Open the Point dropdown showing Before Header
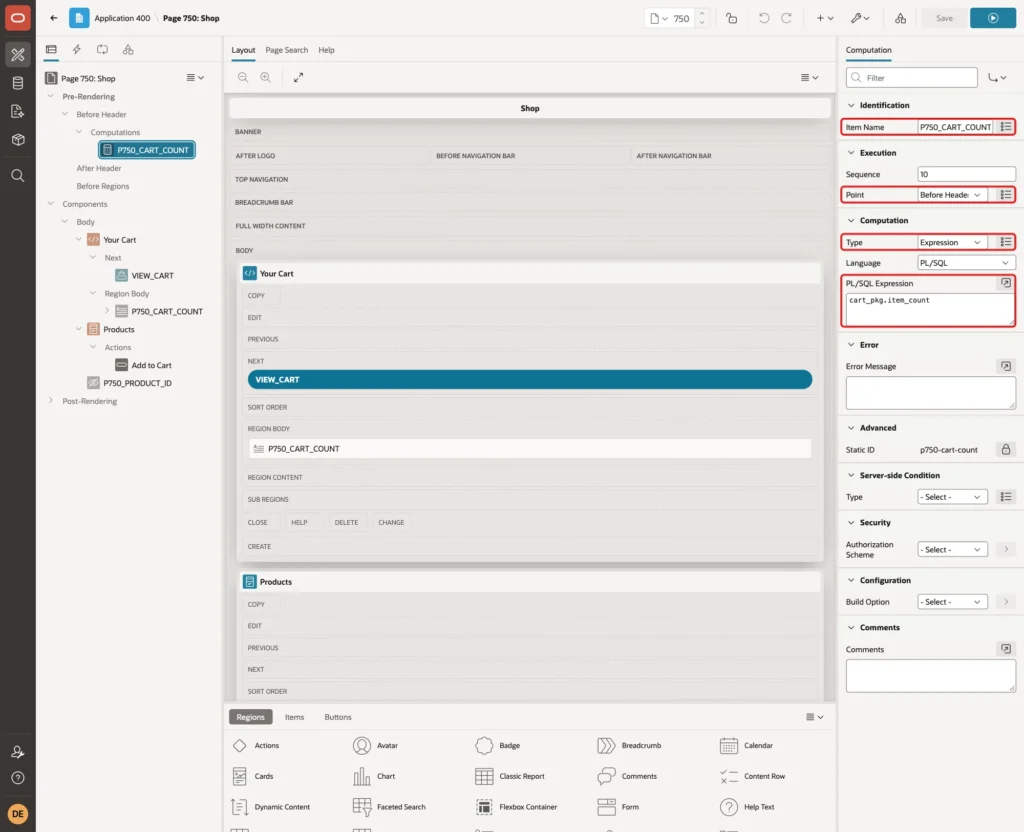The width and height of the screenshot is (1024, 832). (x=951, y=195)
